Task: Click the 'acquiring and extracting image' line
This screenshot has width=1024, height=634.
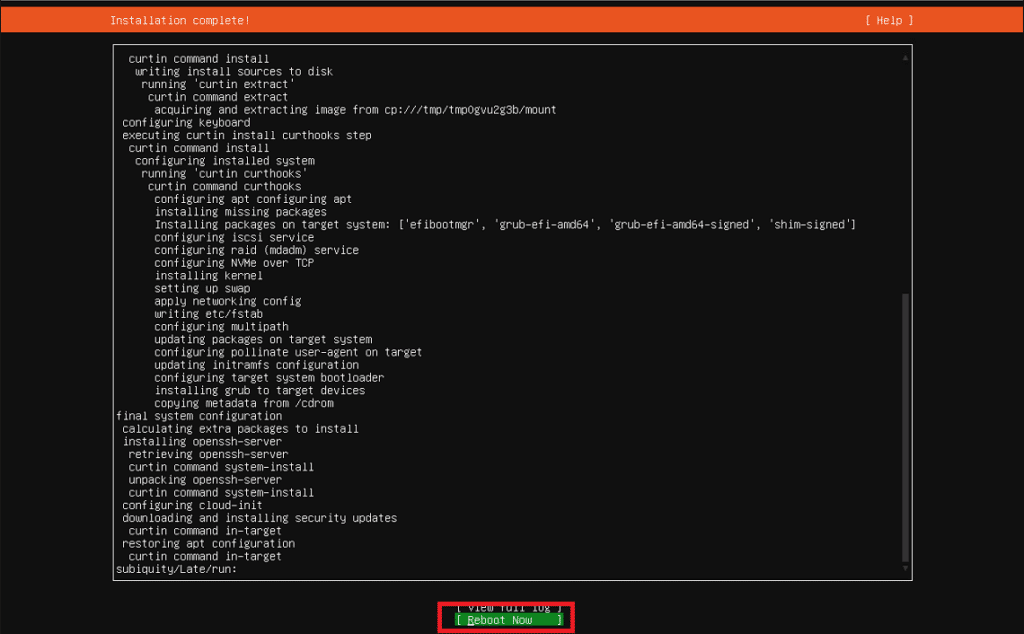Action: click(x=355, y=110)
